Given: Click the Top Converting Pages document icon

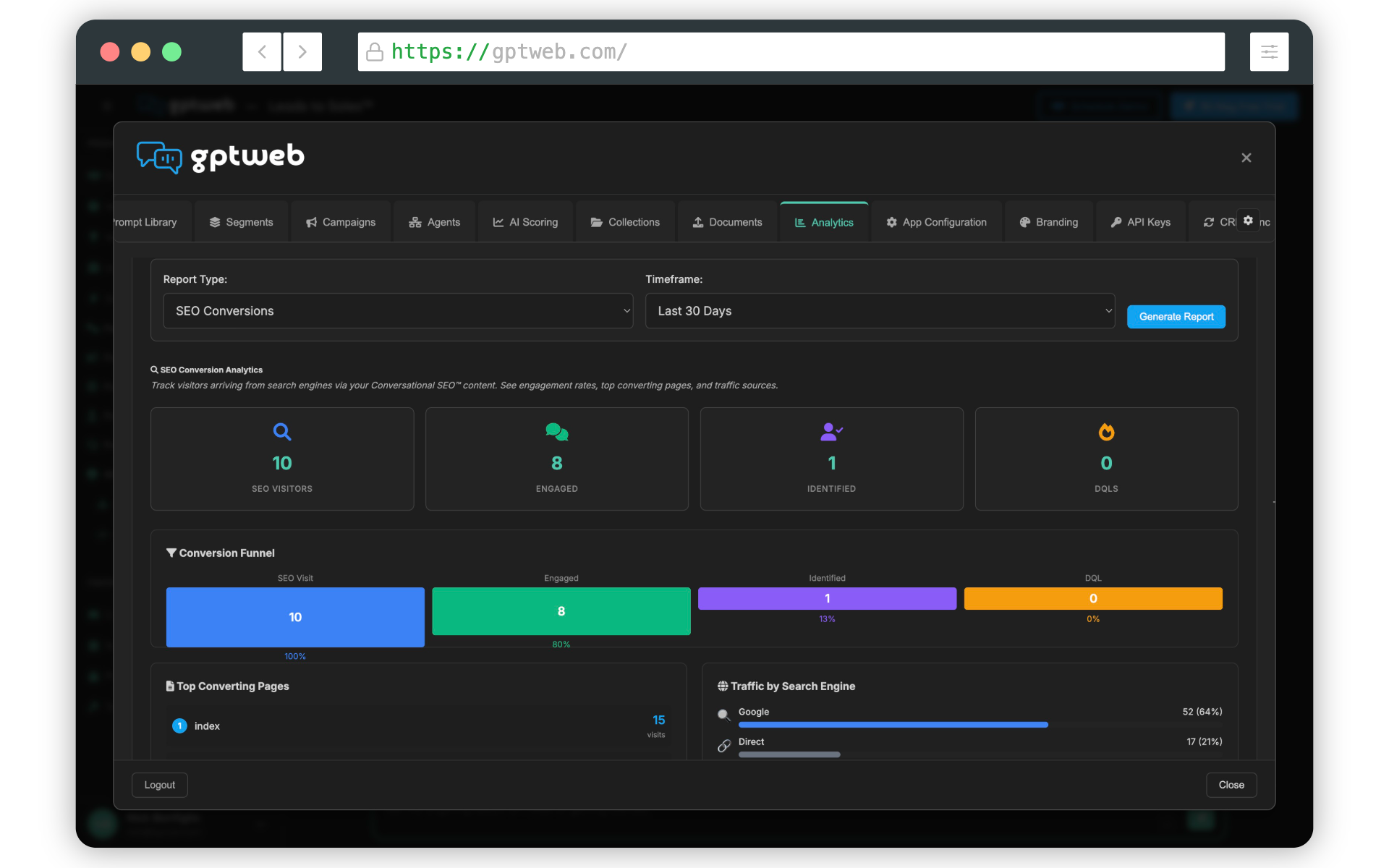Looking at the screenshot, I should click(170, 686).
